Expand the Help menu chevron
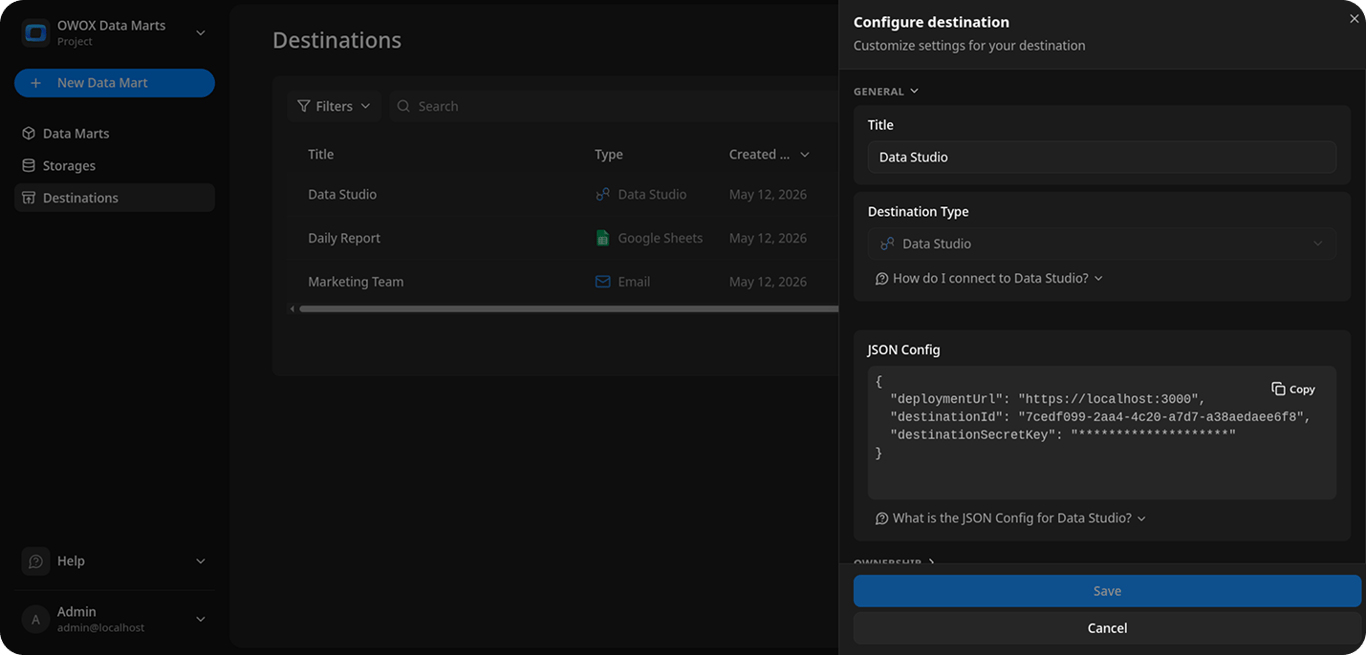The width and height of the screenshot is (1366, 655). 200,561
